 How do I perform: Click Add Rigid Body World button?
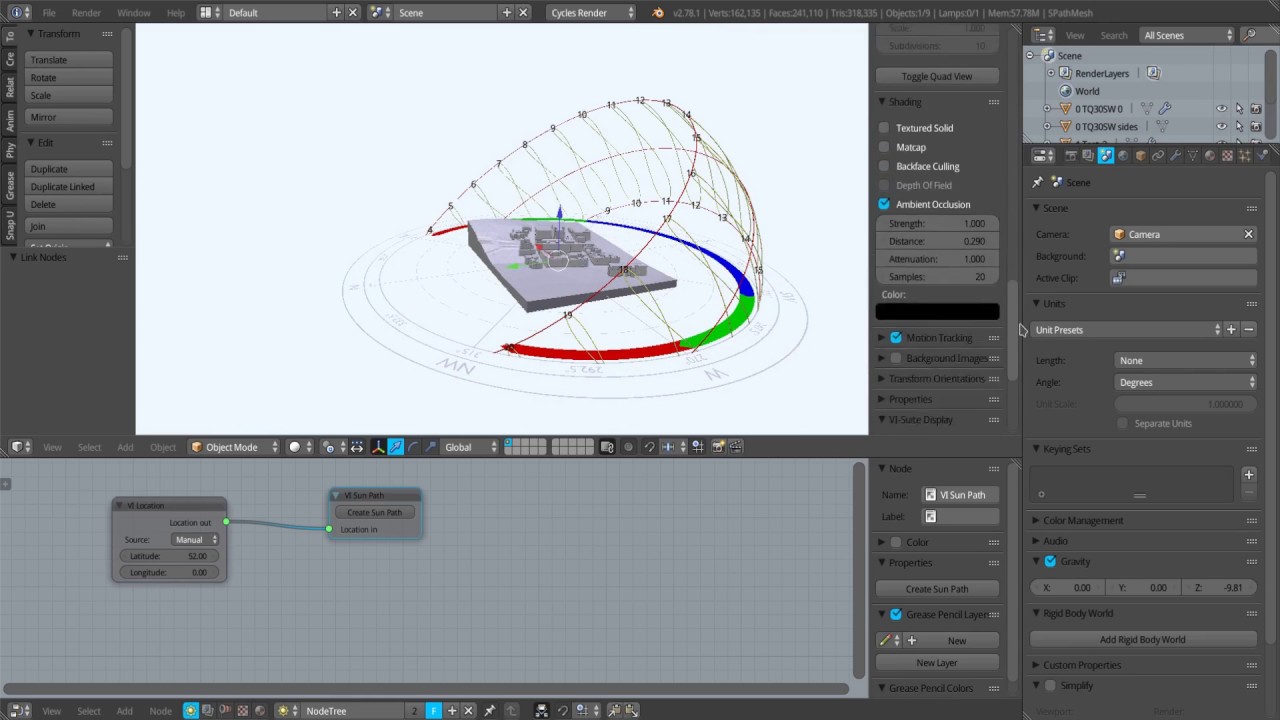click(x=1143, y=640)
